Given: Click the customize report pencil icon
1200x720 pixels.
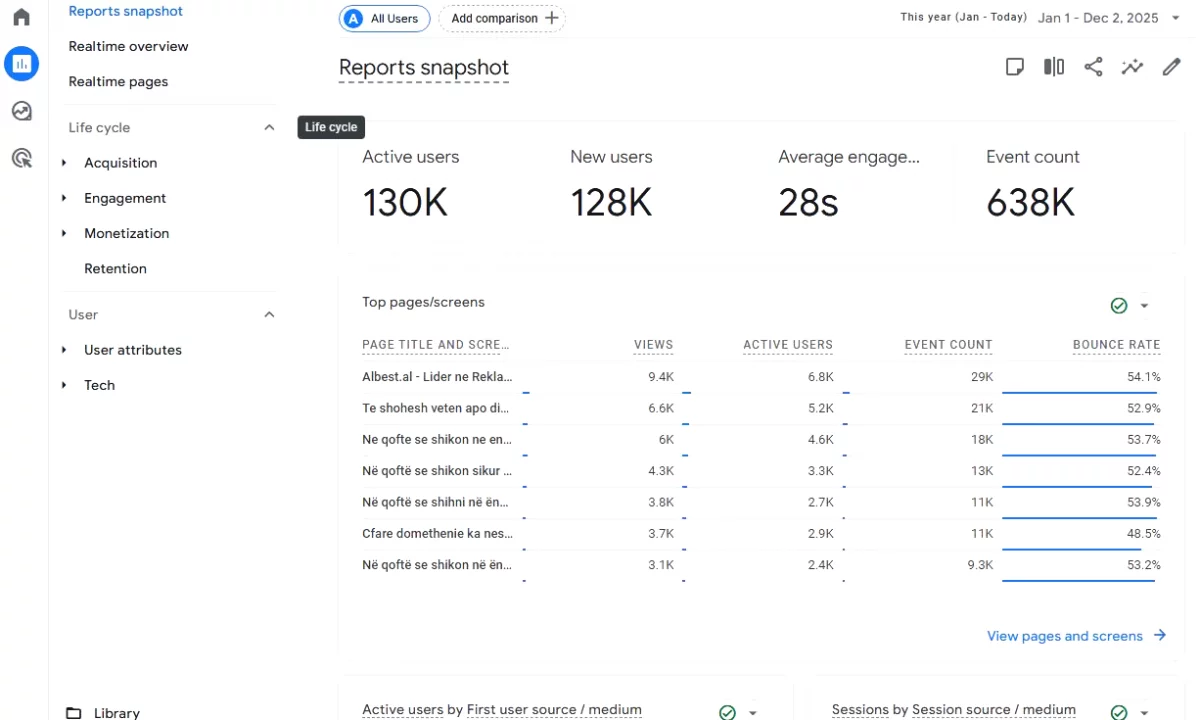Looking at the screenshot, I should [1171, 67].
